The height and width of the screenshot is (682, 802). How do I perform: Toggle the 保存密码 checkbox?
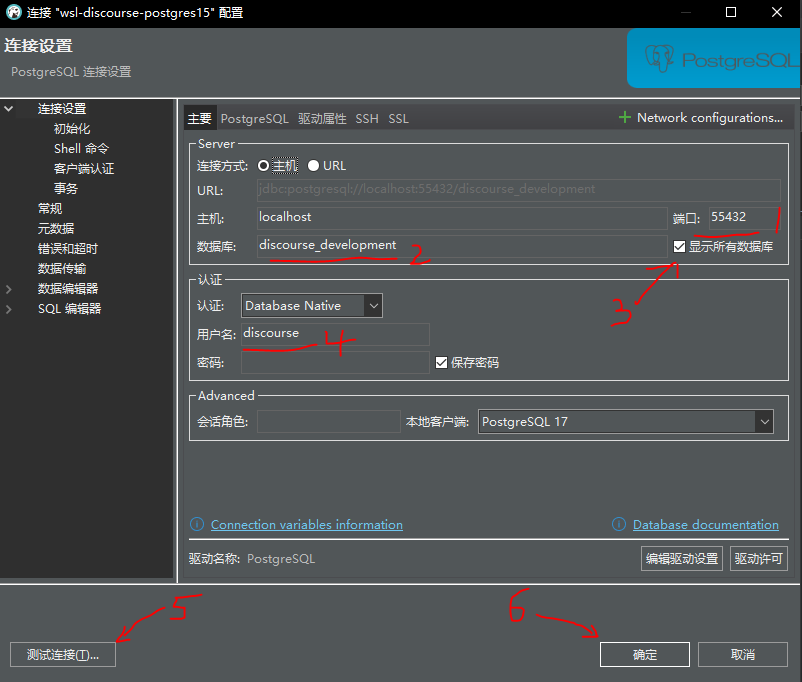pyautogui.click(x=441, y=363)
